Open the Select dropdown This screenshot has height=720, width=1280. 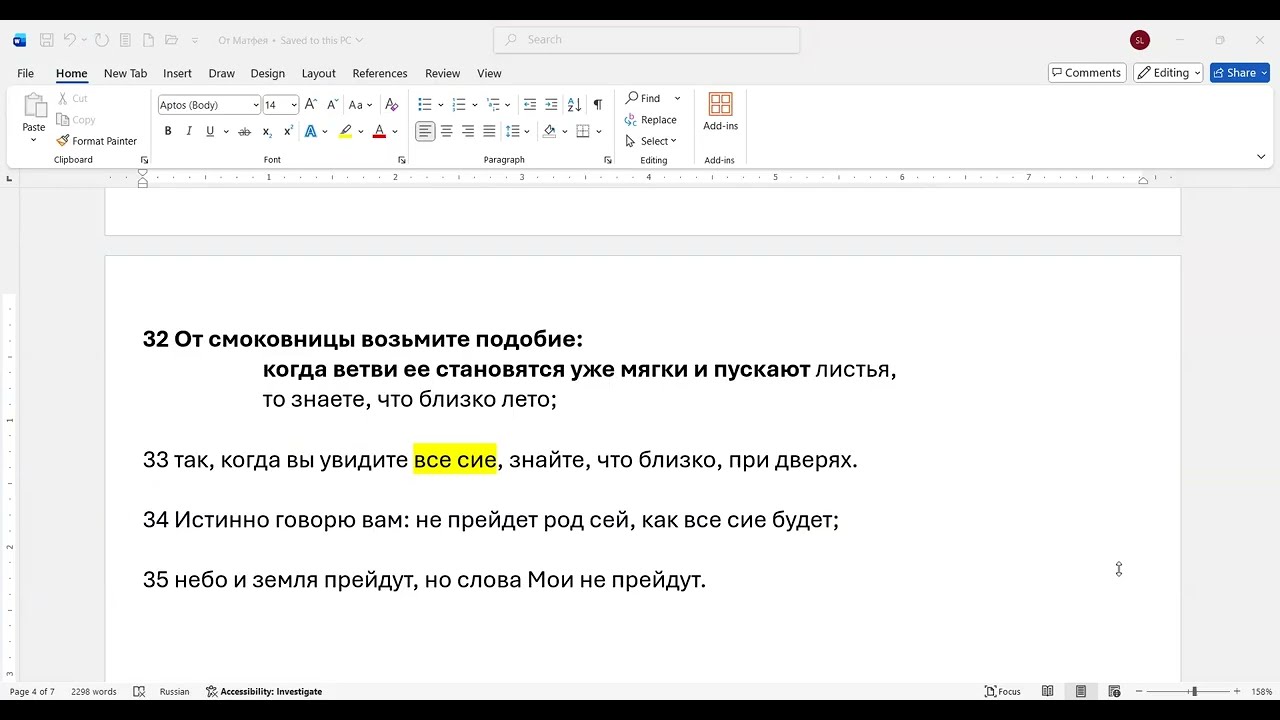point(651,141)
